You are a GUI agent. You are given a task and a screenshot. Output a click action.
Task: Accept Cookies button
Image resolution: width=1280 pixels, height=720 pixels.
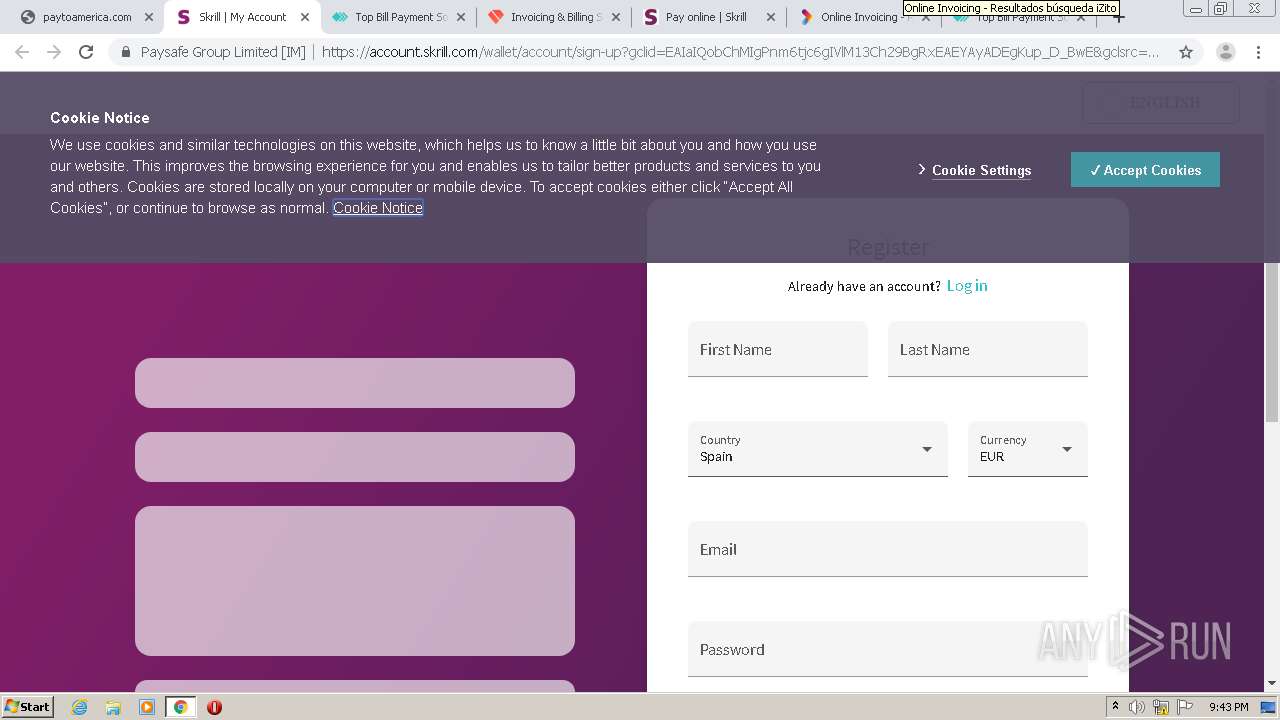pos(1145,170)
